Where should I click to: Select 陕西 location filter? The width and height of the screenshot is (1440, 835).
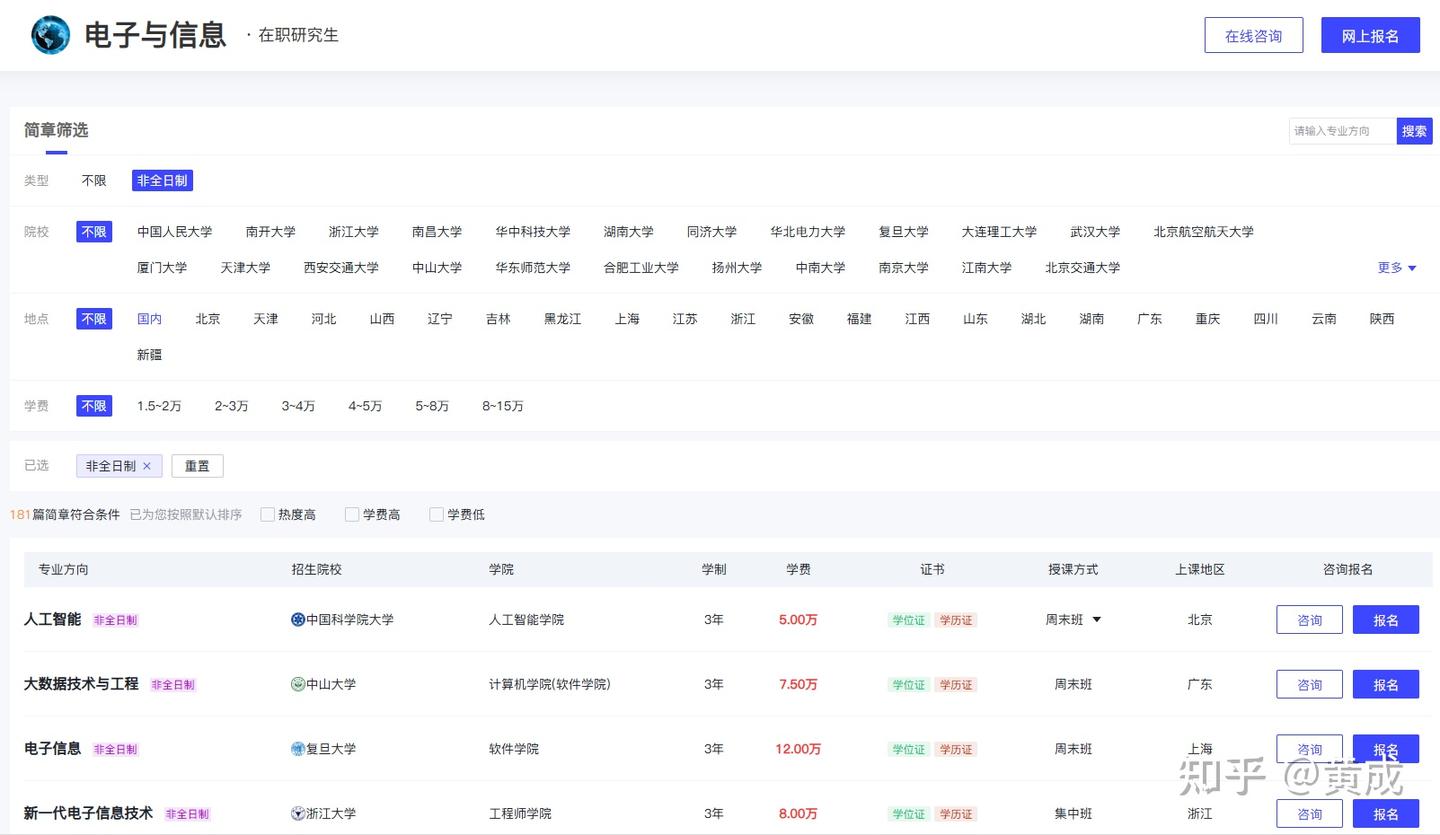click(1382, 319)
